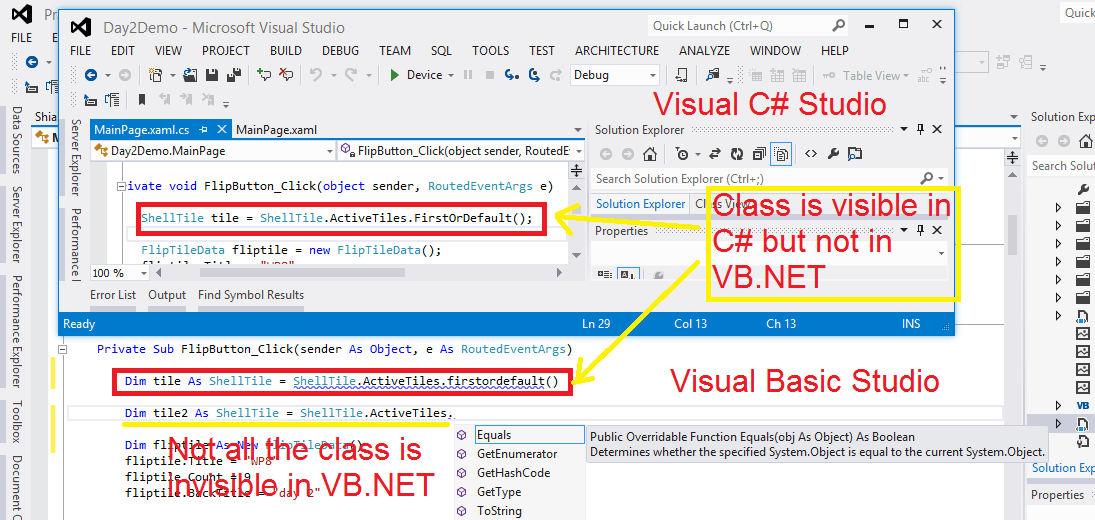Image resolution: width=1095 pixels, height=520 pixels.
Task: Open the DEBUG menu in Day2Demo
Action: (340, 50)
